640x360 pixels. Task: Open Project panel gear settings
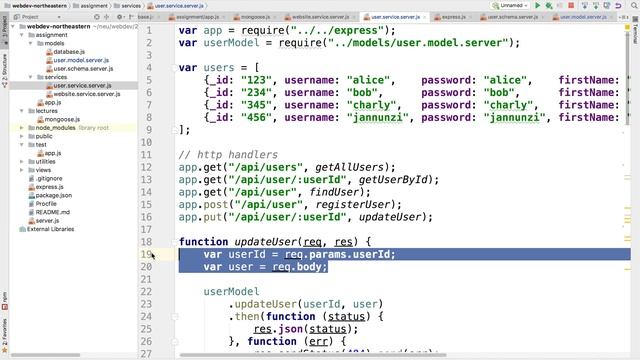[x=120, y=17]
